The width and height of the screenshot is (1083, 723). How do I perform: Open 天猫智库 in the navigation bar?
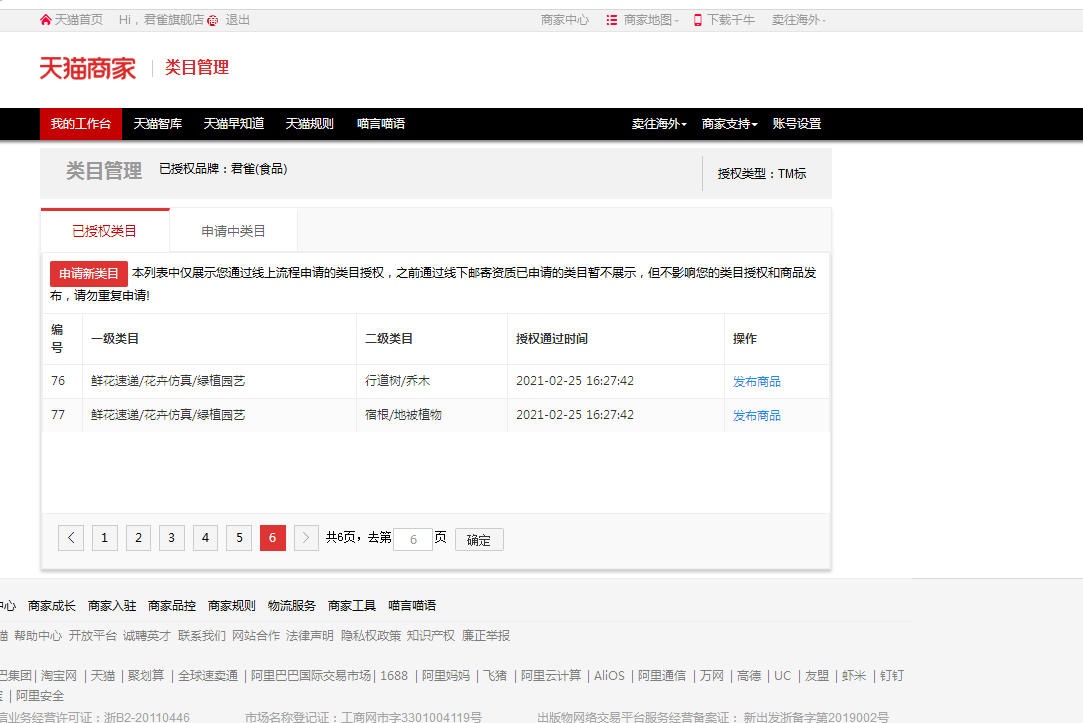157,124
